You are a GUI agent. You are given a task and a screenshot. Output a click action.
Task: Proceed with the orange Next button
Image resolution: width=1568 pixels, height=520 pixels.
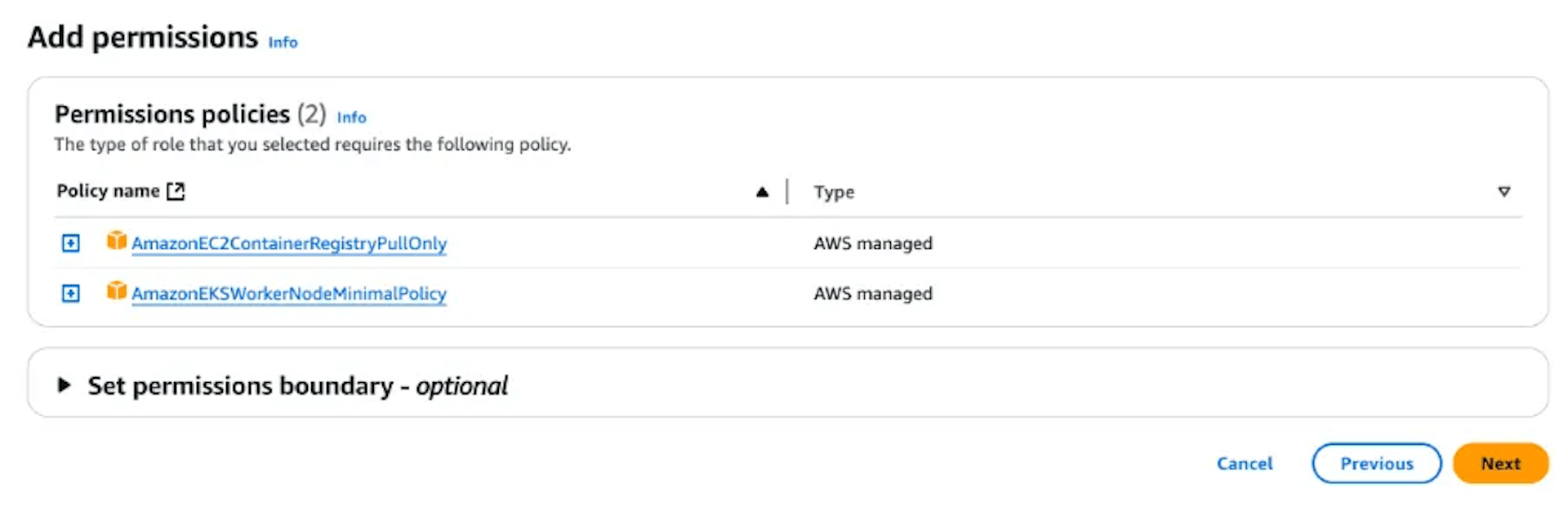click(x=1500, y=464)
